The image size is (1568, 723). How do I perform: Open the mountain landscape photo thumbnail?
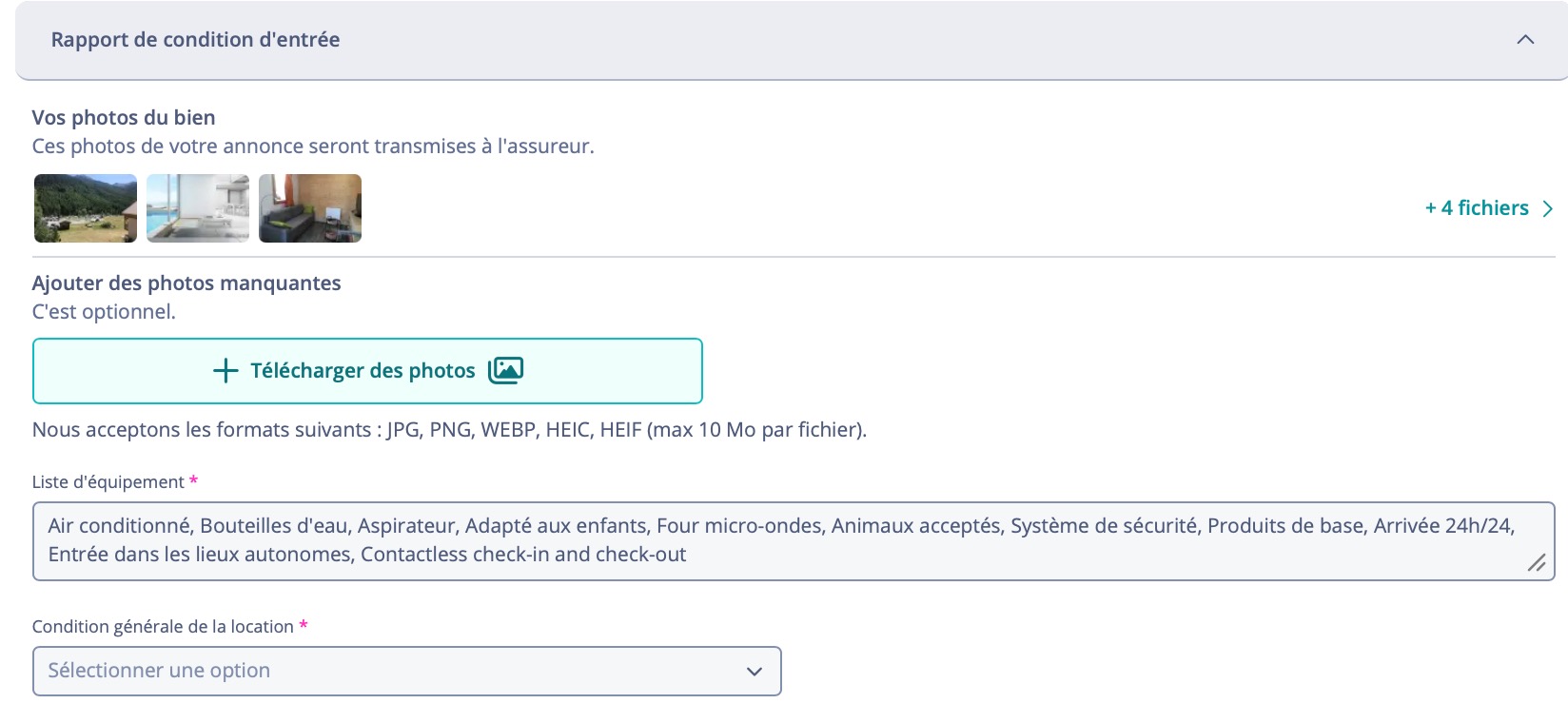pos(86,208)
